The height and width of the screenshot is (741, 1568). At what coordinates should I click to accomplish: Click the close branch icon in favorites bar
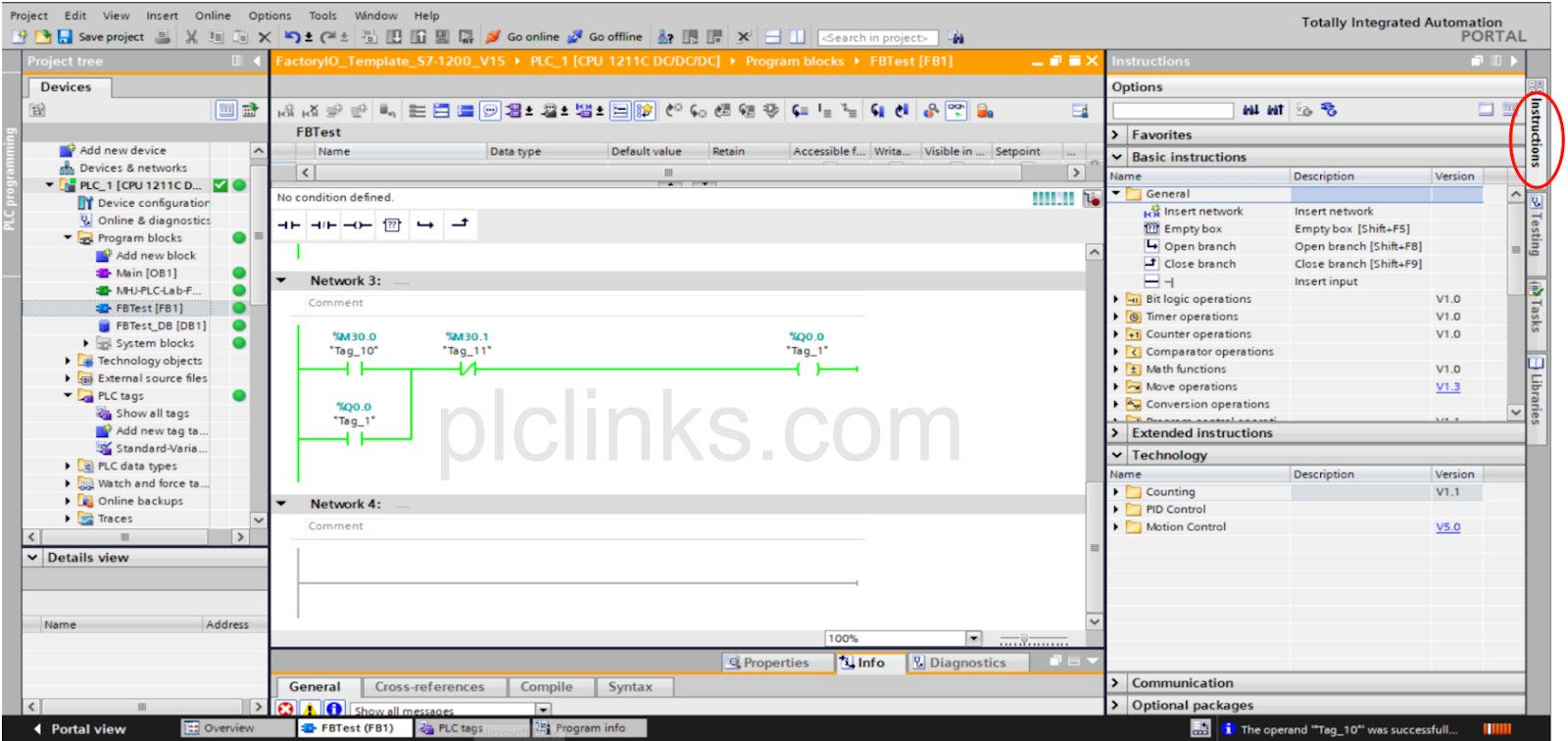point(460,224)
